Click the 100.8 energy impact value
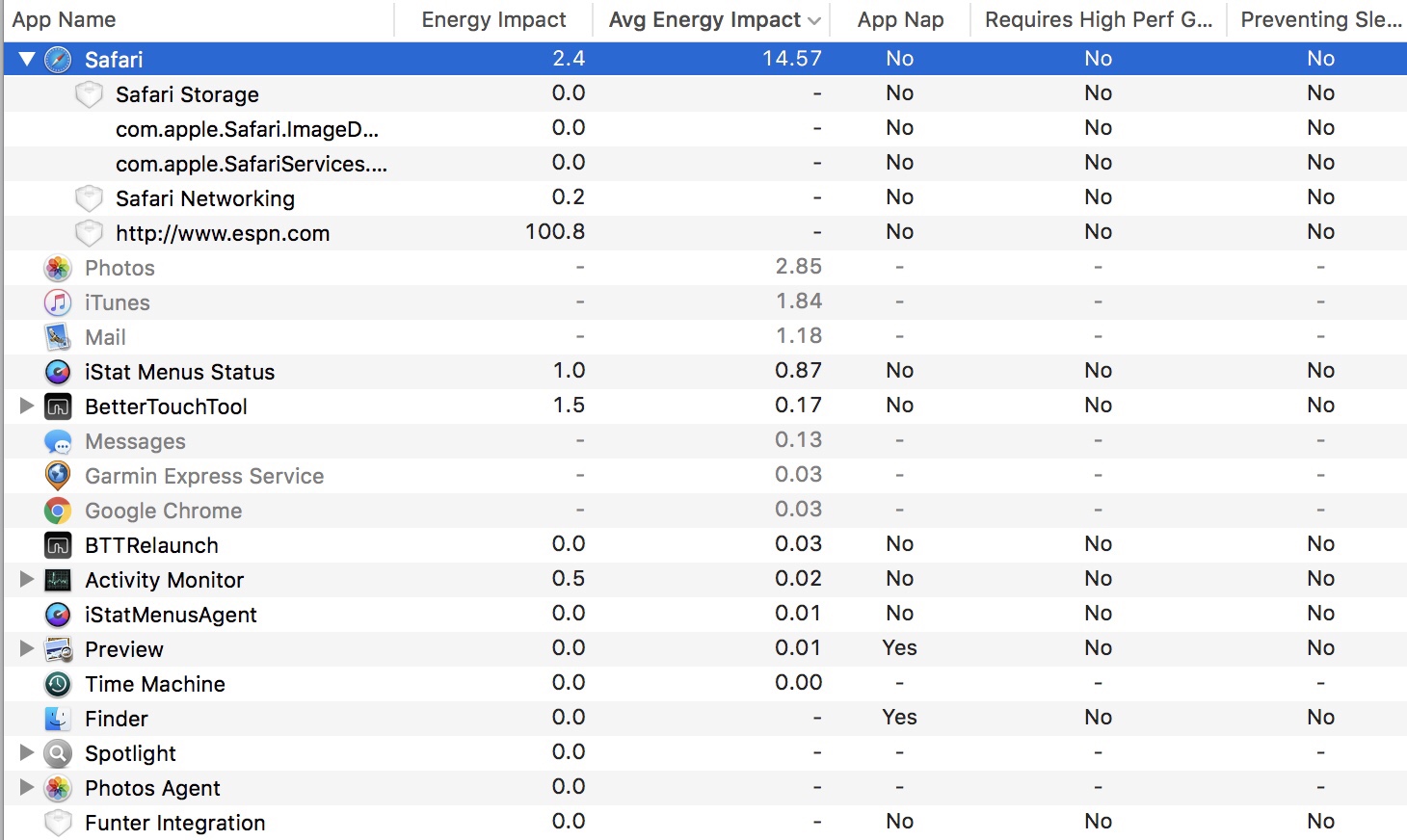1407x840 pixels. 555,232
